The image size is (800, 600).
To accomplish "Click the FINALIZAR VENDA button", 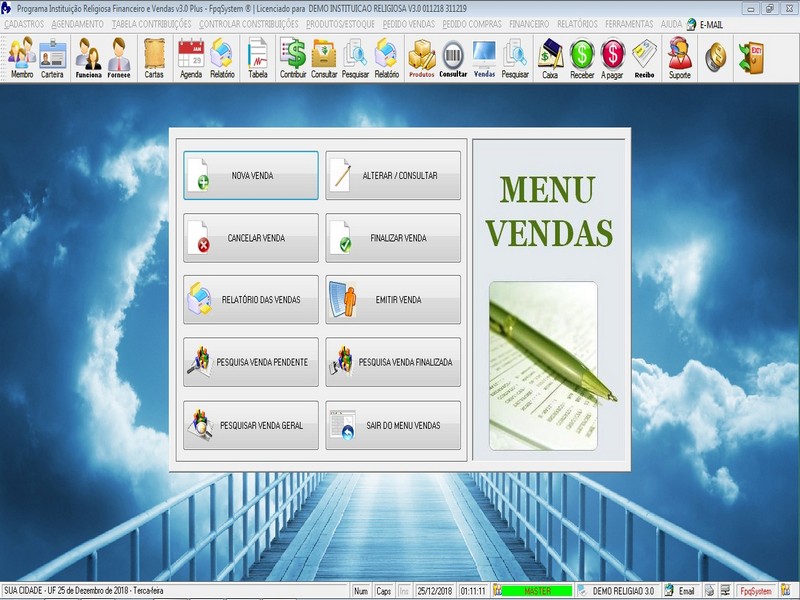I will point(393,238).
